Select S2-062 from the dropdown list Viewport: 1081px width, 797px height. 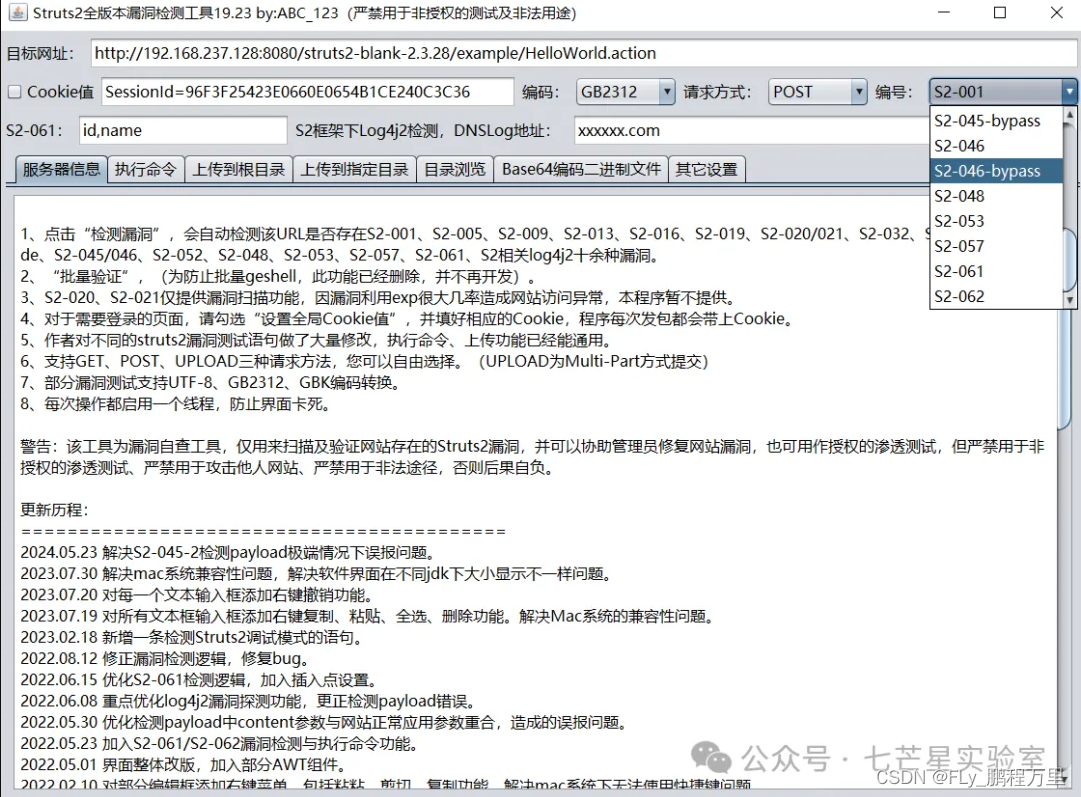click(x=996, y=296)
